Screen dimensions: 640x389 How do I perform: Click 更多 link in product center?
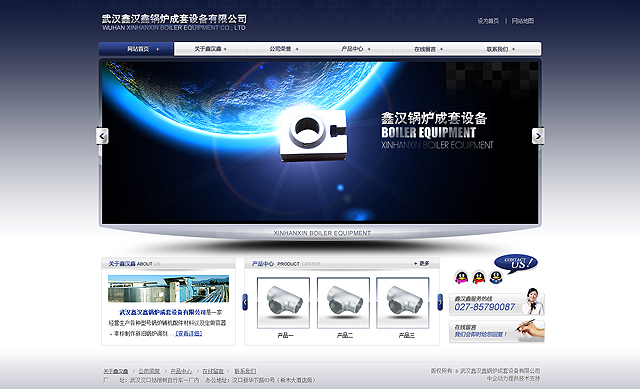(x=422, y=264)
